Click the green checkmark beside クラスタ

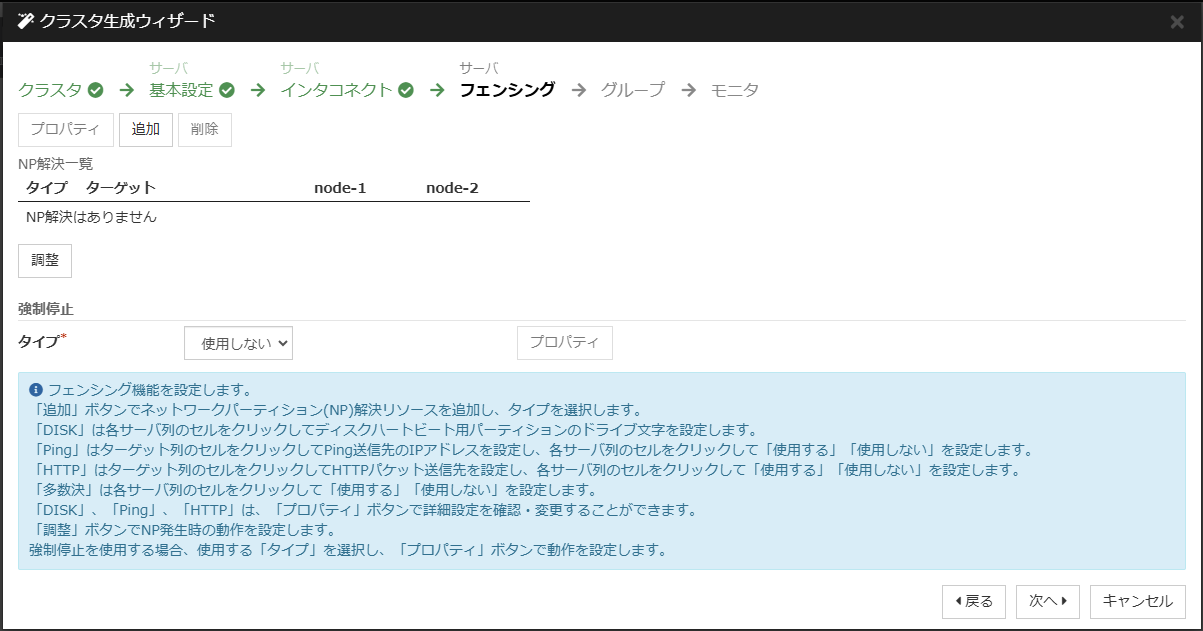pyautogui.click(x=96, y=90)
